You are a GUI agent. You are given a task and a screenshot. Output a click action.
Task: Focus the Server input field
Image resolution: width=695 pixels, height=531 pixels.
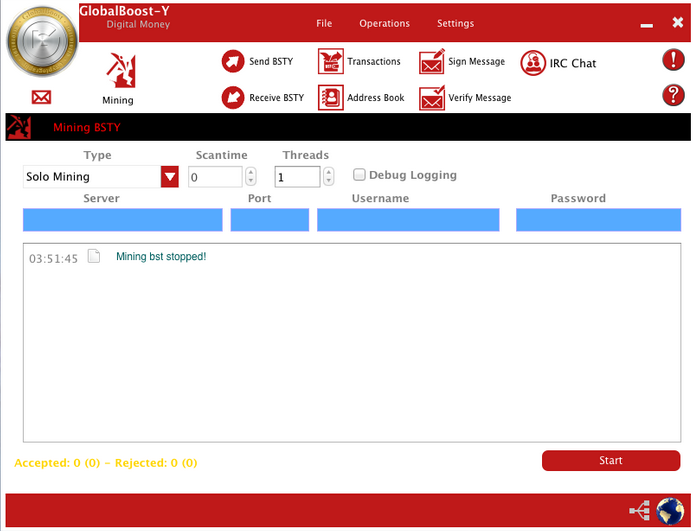click(x=123, y=220)
